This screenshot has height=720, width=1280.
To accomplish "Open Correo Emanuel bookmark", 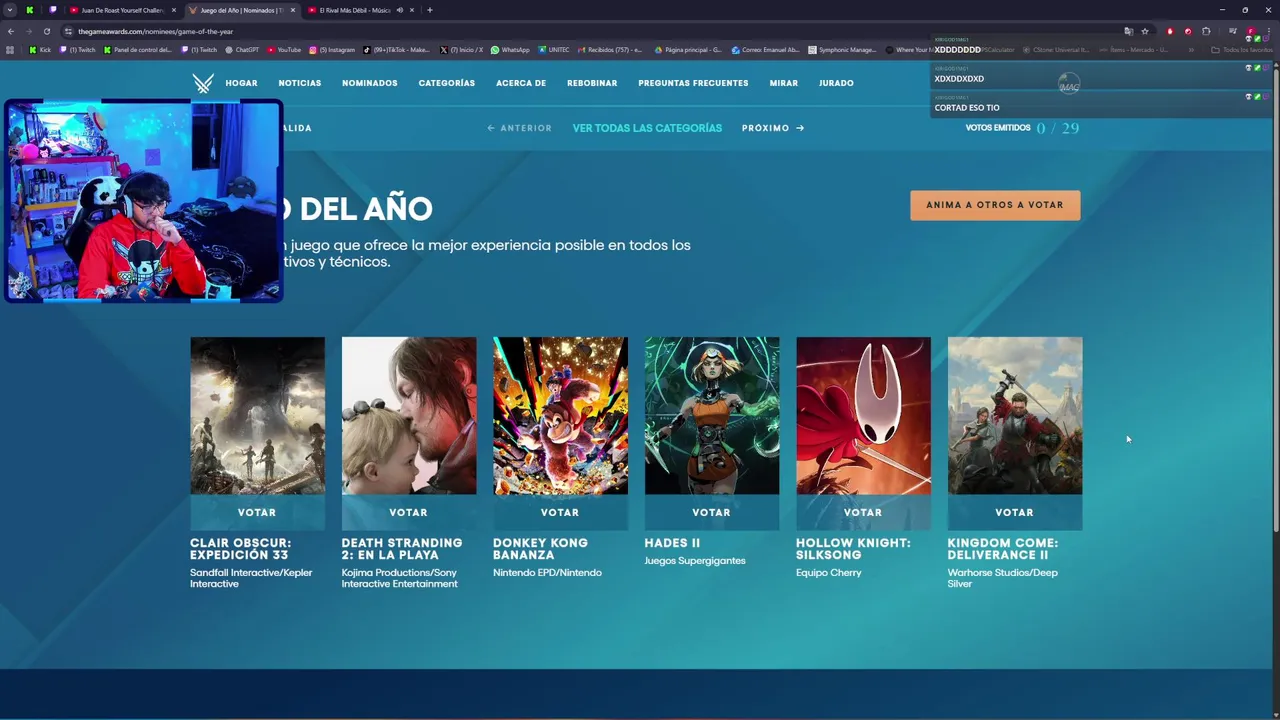I will 765,49.
